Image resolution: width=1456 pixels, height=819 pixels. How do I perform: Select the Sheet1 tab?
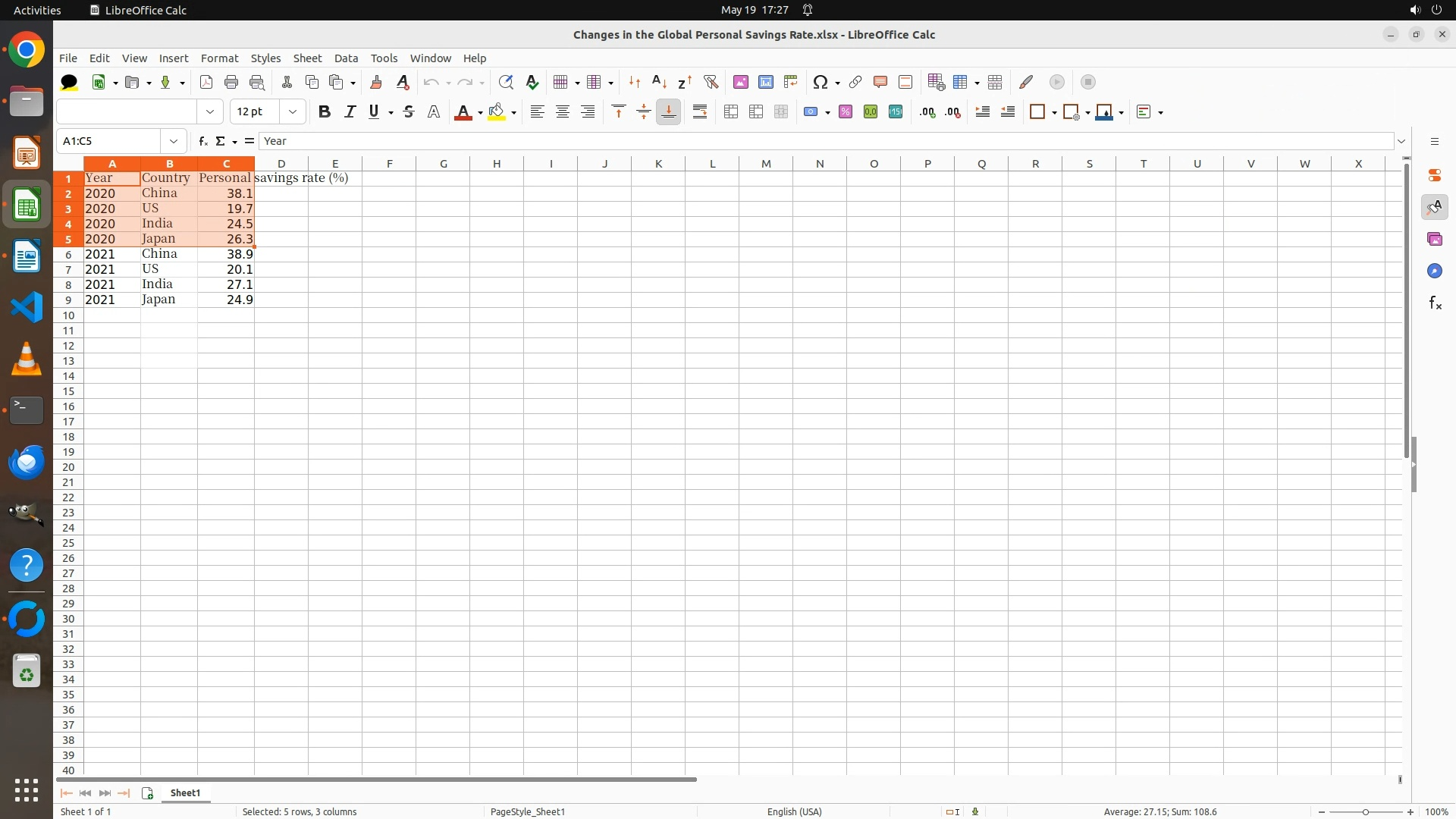click(185, 793)
